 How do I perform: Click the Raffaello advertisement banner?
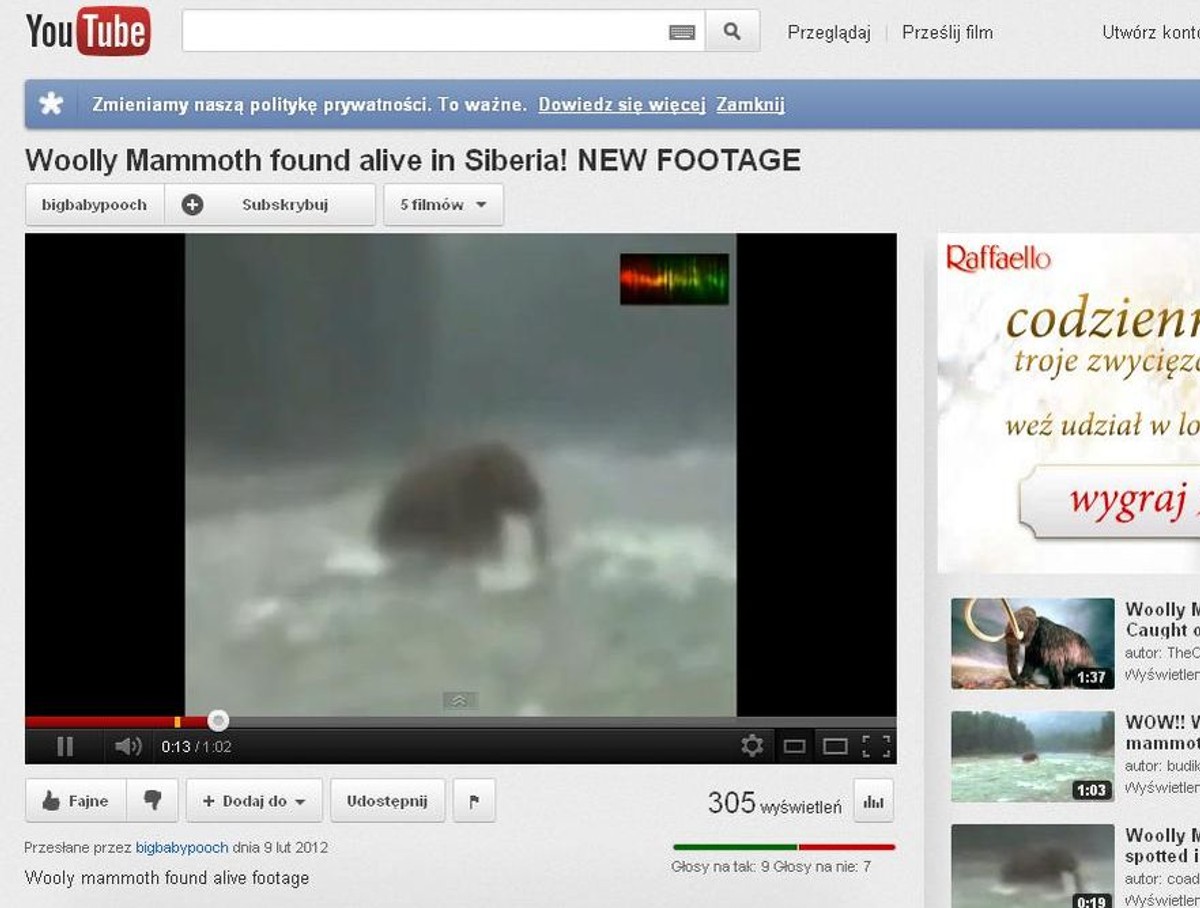(1068, 402)
